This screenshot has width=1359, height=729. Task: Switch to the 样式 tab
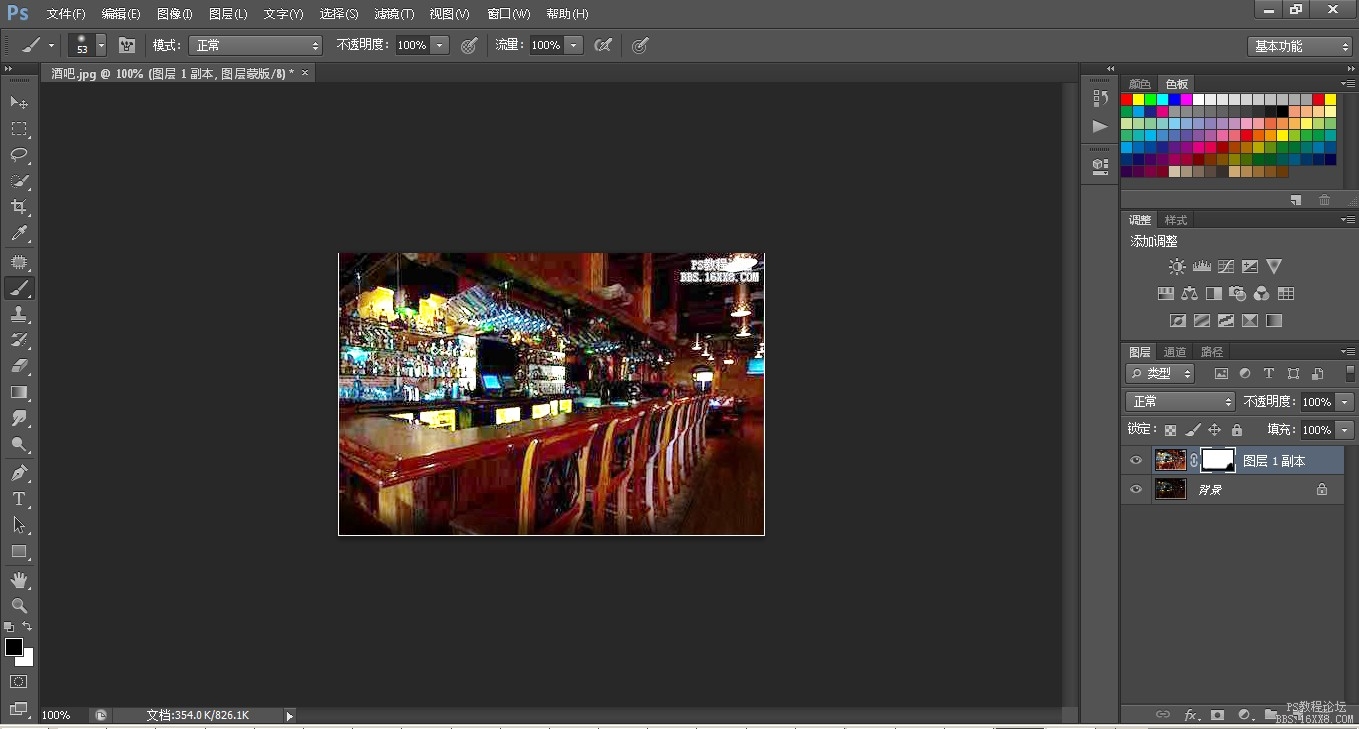click(x=1176, y=220)
